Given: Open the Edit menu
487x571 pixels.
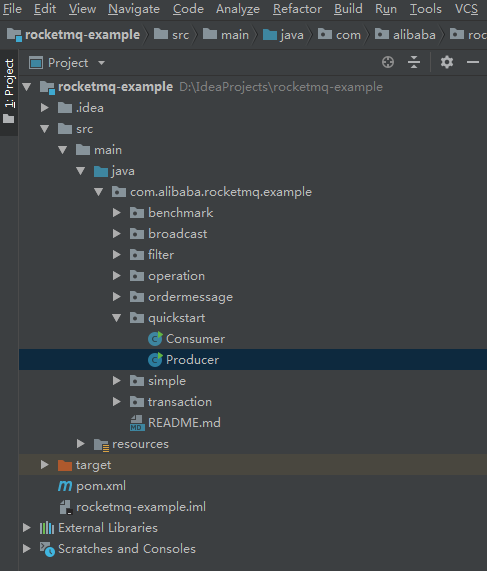Looking at the screenshot, I should 45,9.
